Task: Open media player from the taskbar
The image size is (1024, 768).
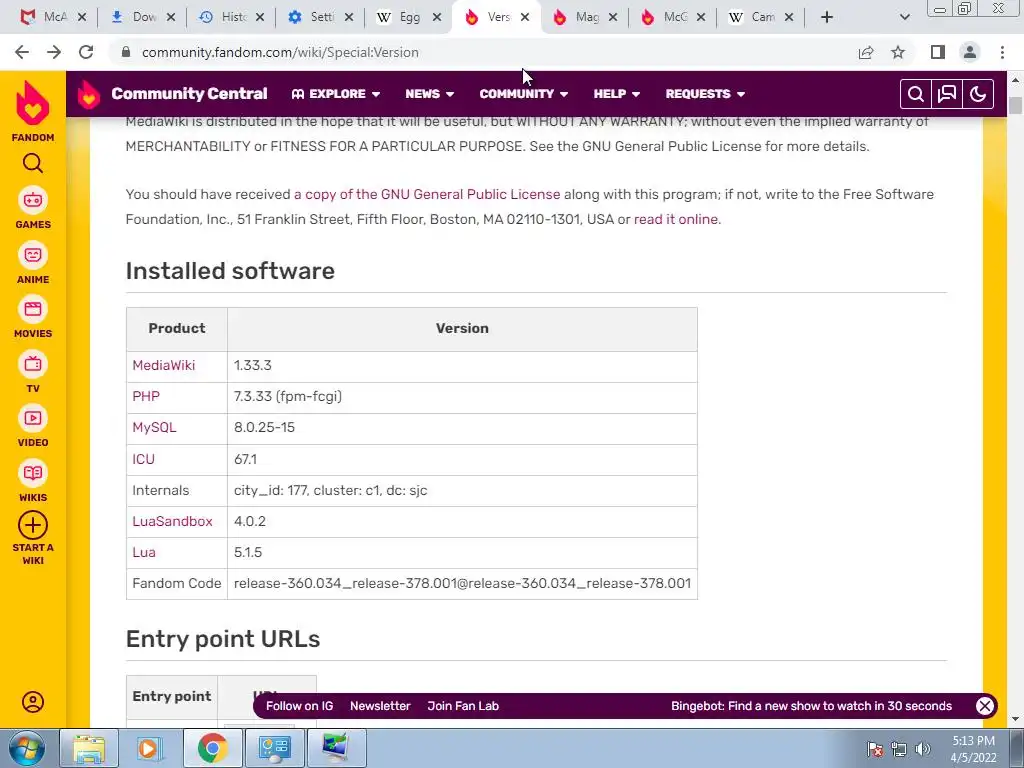Action: pyautogui.click(x=148, y=748)
